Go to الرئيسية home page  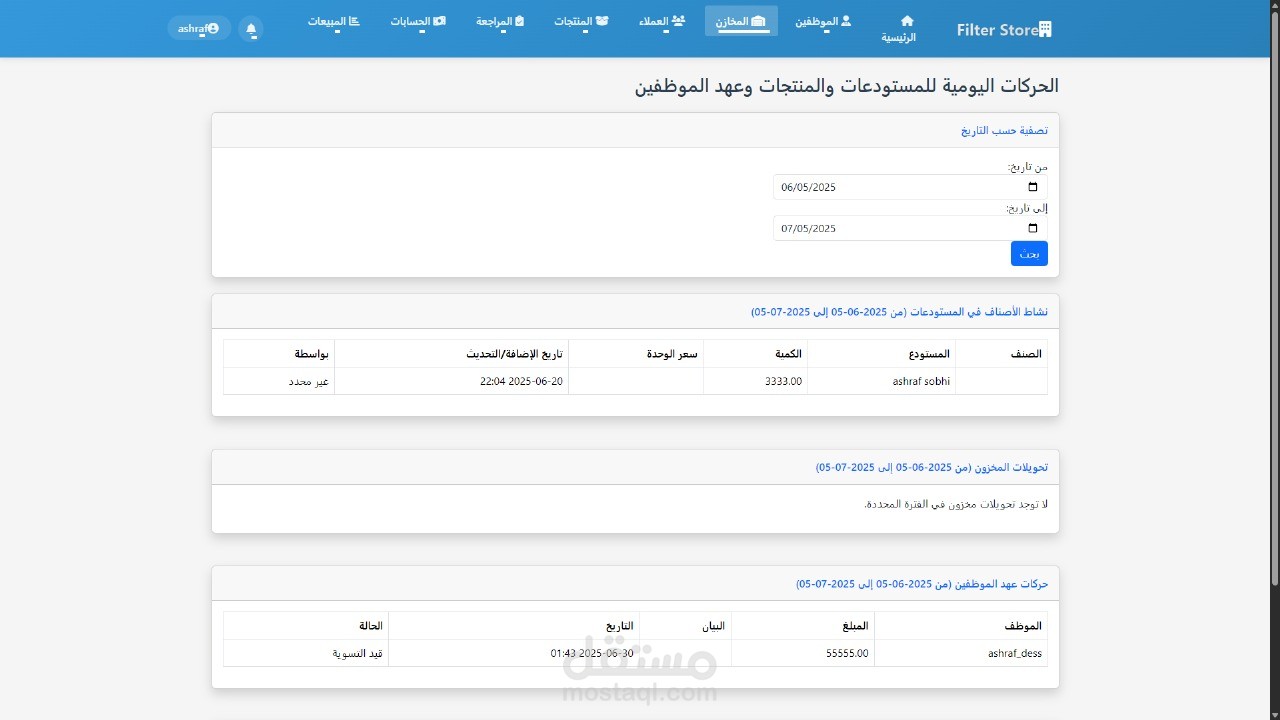[898, 29]
